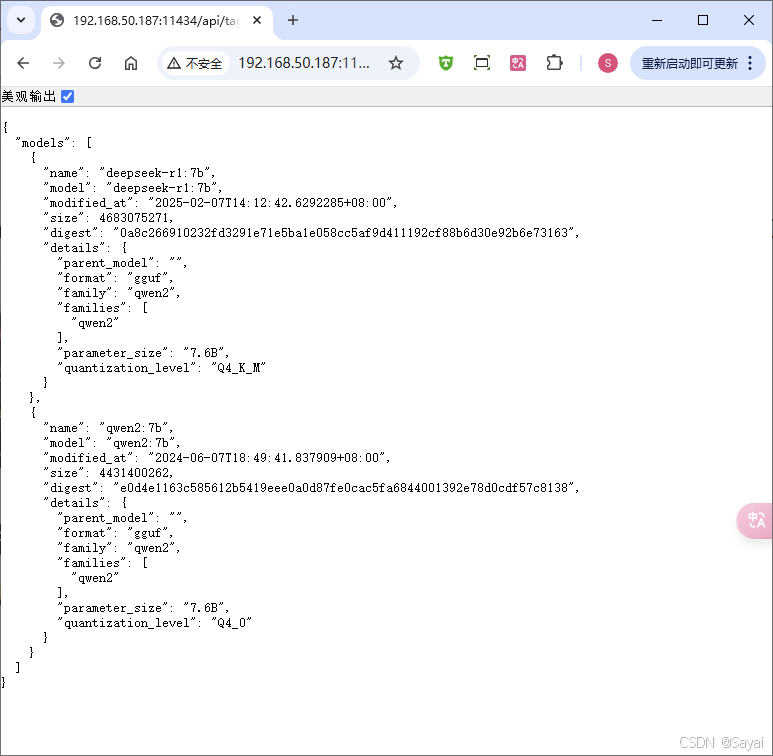Viewport: 773px width, 756px height.
Task: Open the pink translate extension icon
Action: (x=518, y=63)
